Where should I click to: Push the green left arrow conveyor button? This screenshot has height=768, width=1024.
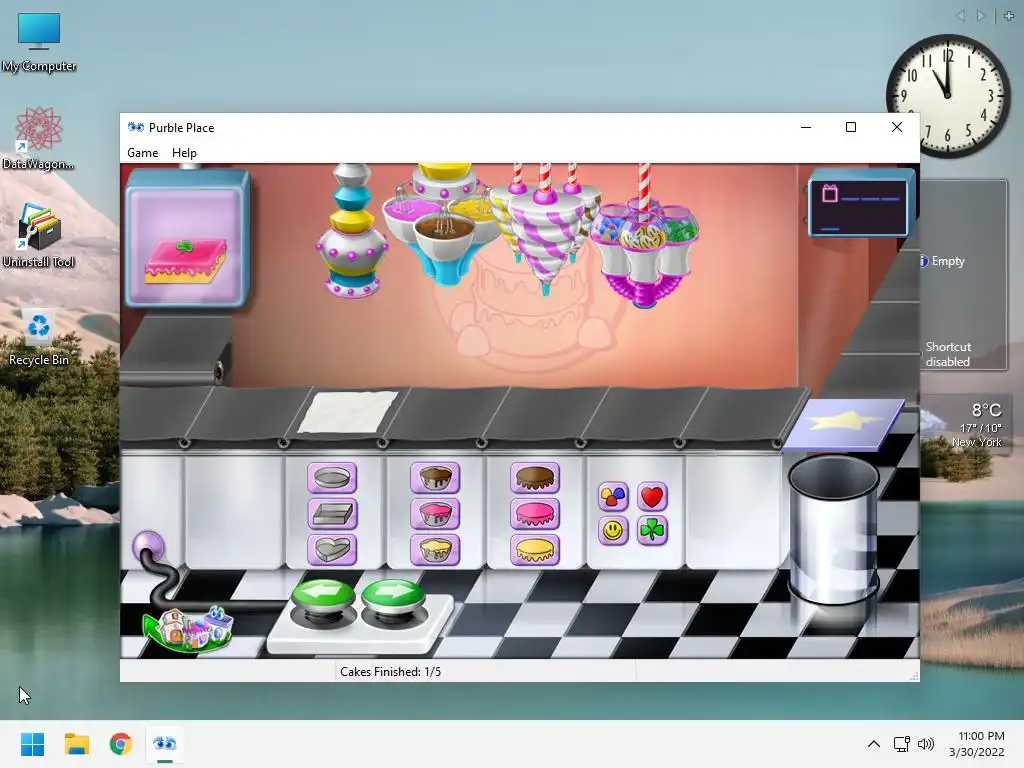click(x=323, y=598)
